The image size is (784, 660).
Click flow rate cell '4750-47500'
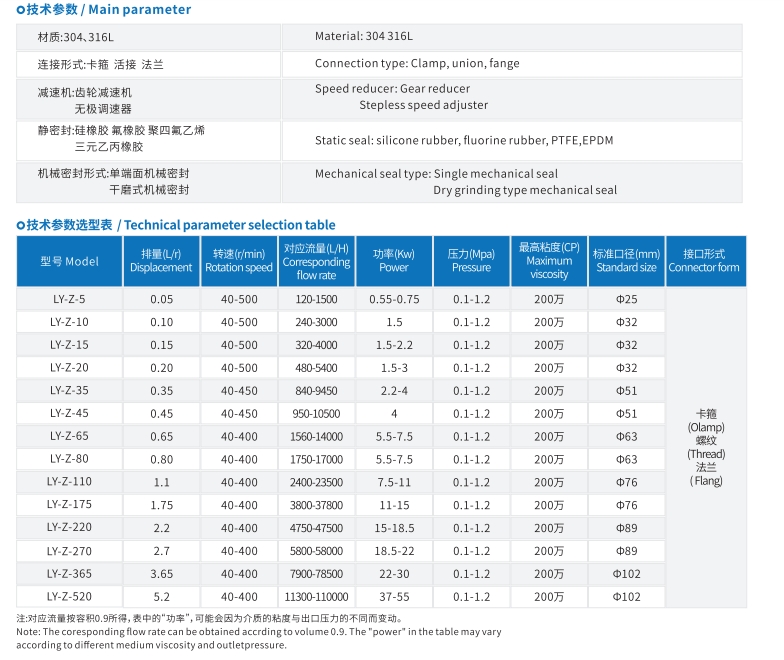click(x=316, y=528)
